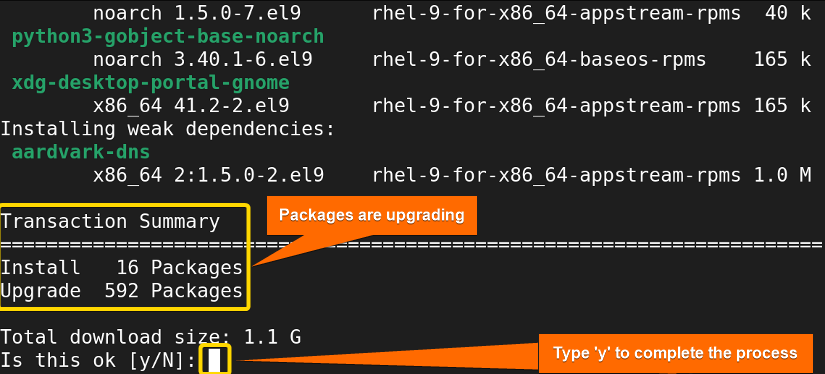The image size is (825, 374).
Task: Click the 'Packages are upgrading' orange callout
Action: [371, 215]
